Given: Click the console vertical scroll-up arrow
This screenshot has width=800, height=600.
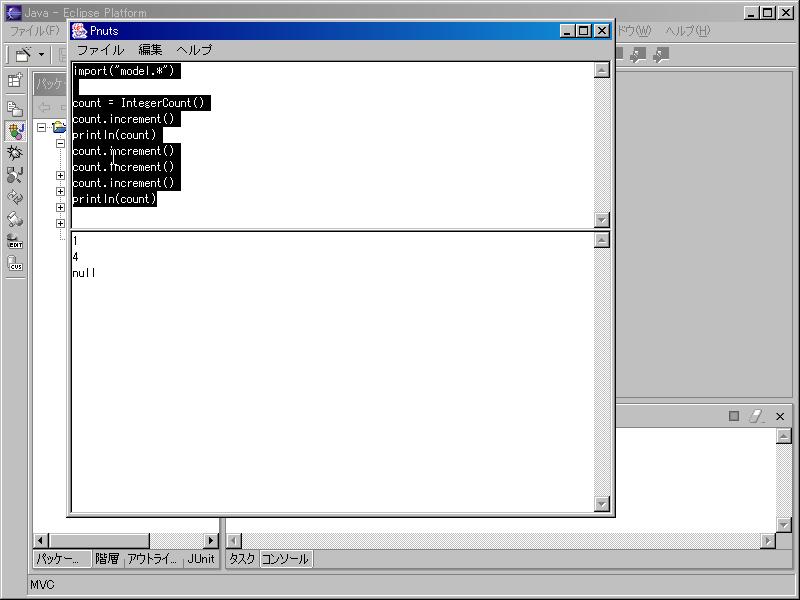Looking at the screenshot, I should tap(784, 436).
